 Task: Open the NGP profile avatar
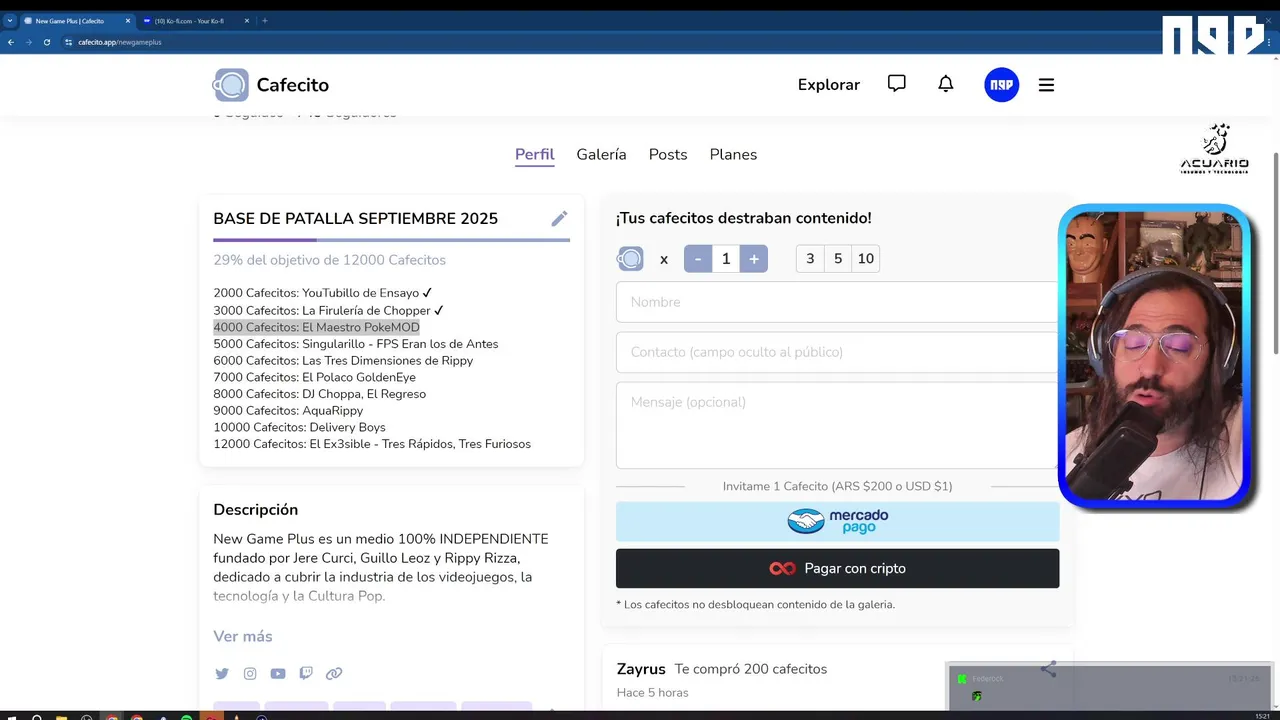[x=1001, y=85]
